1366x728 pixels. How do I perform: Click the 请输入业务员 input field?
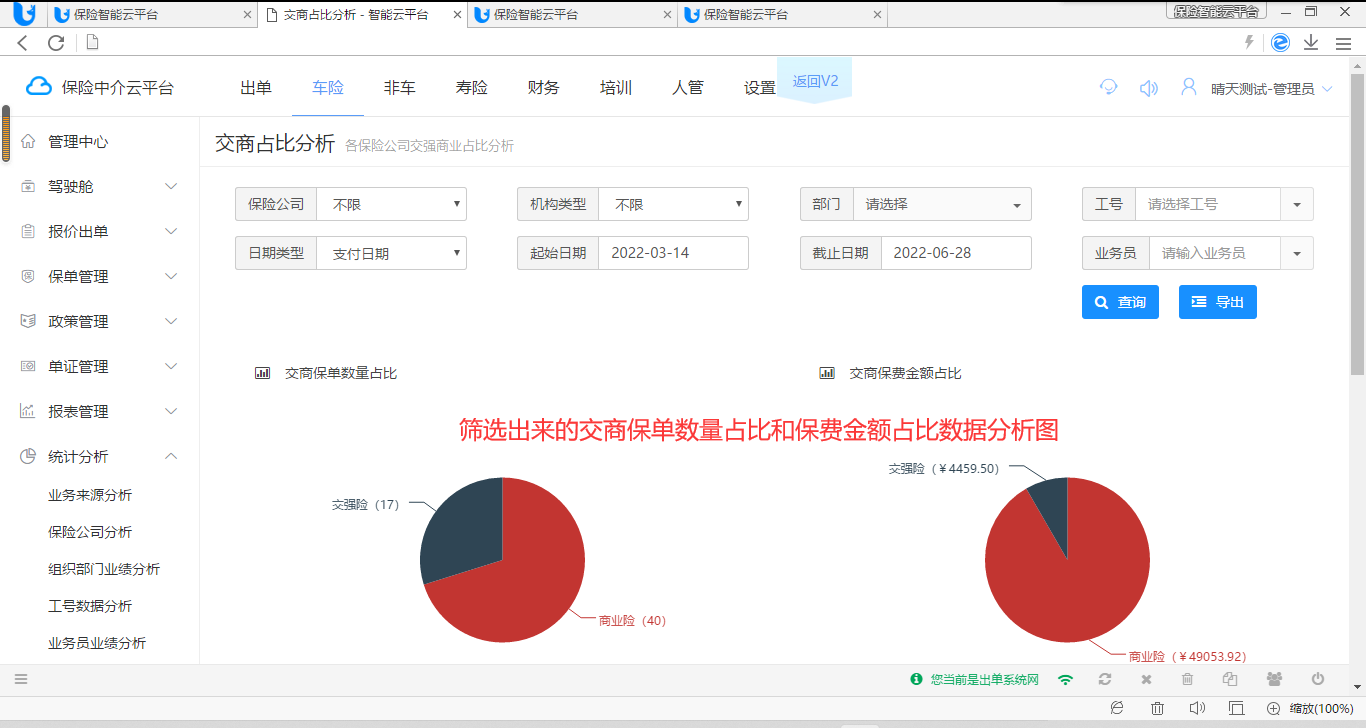(1215, 253)
